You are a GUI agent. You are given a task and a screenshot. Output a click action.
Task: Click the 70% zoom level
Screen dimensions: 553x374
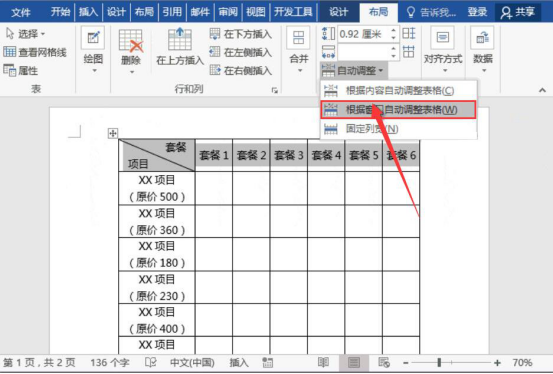pyautogui.click(x=522, y=362)
